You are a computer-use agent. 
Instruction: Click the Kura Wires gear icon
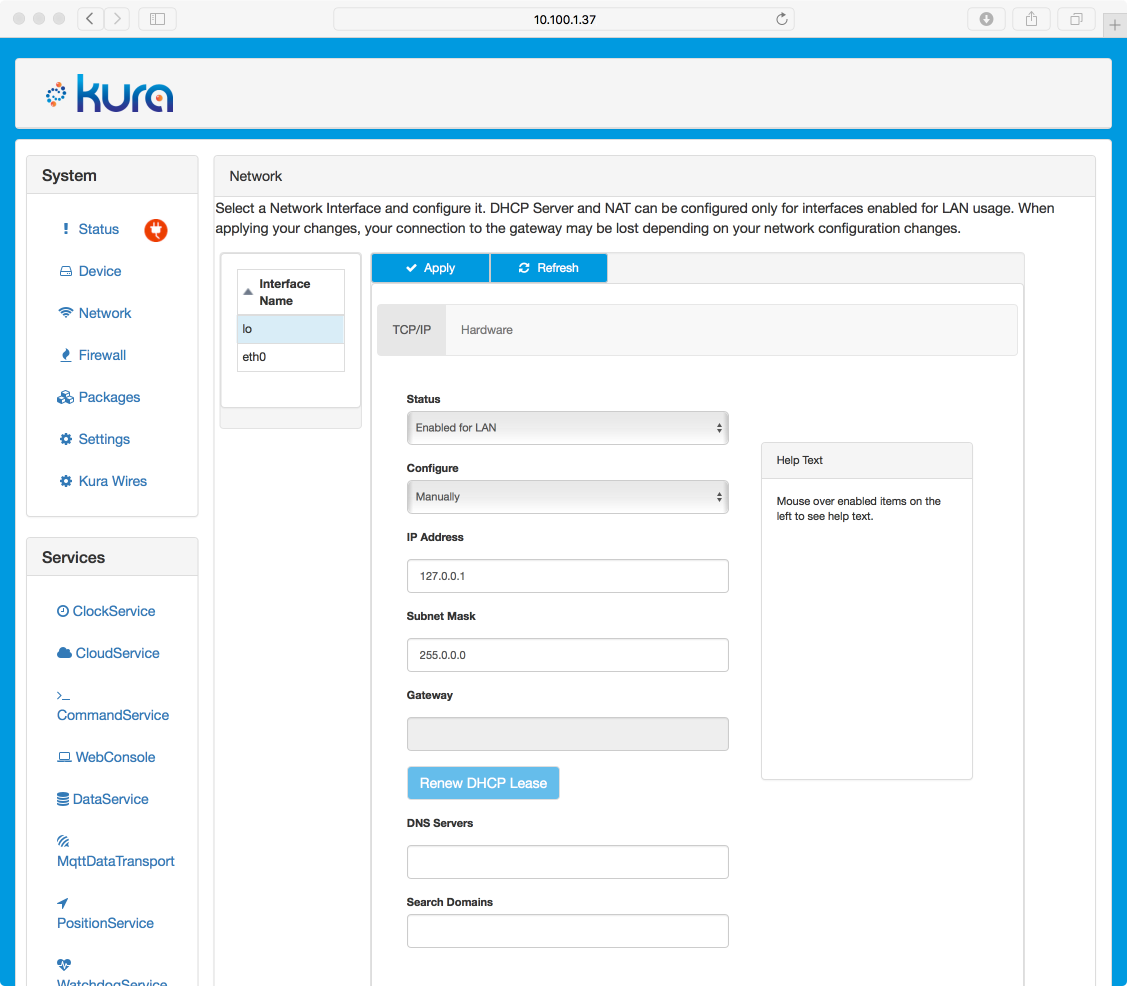pyautogui.click(x=65, y=481)
